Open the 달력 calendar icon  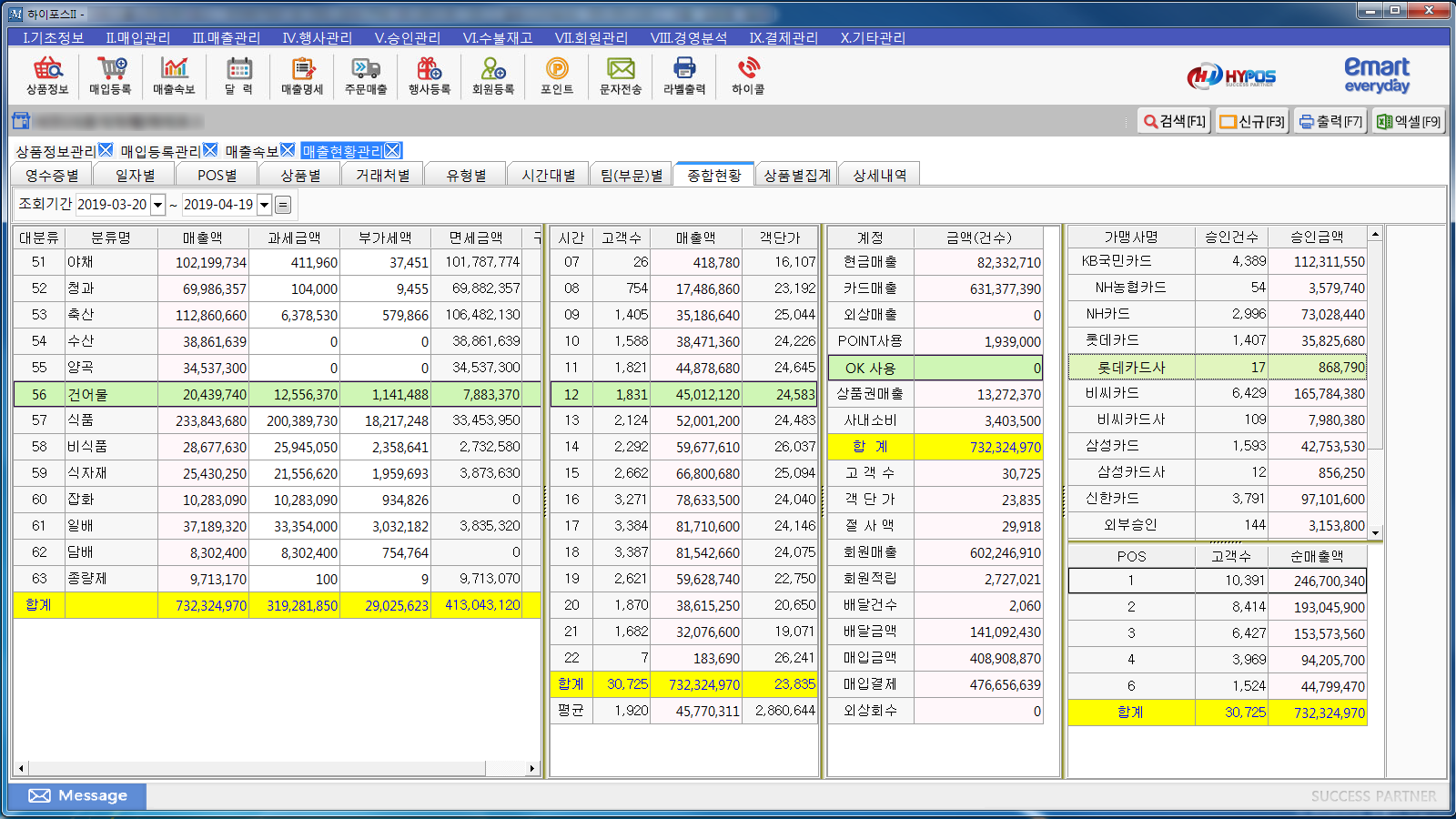pyautogui.click(x=238, y=76)
